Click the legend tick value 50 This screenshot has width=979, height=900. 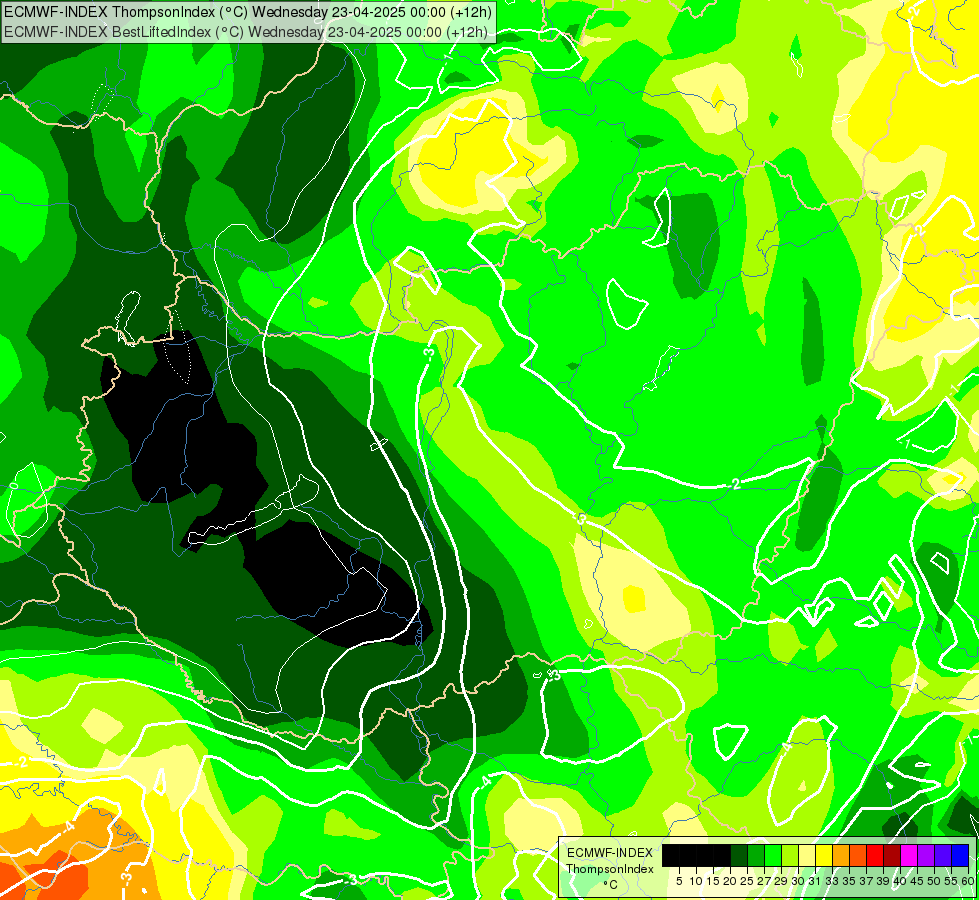(x=935, y=881)
